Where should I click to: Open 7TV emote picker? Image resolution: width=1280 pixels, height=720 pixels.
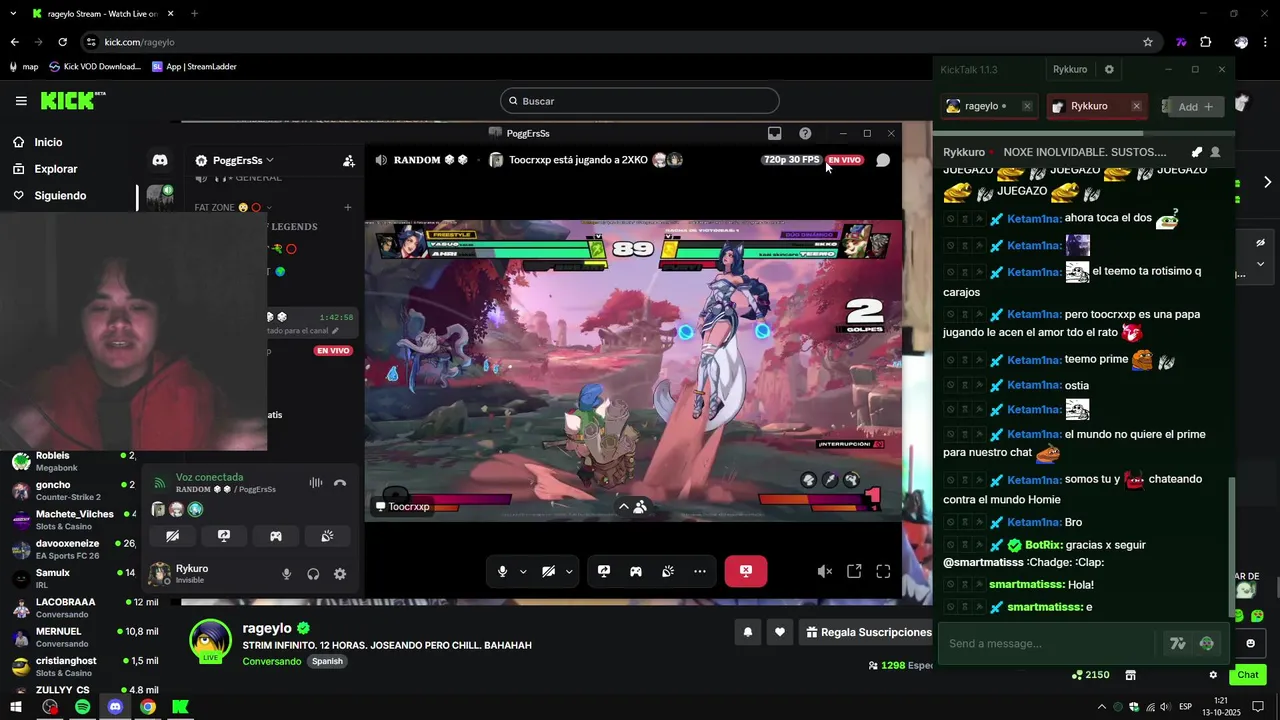click(x=1178, y=644)
